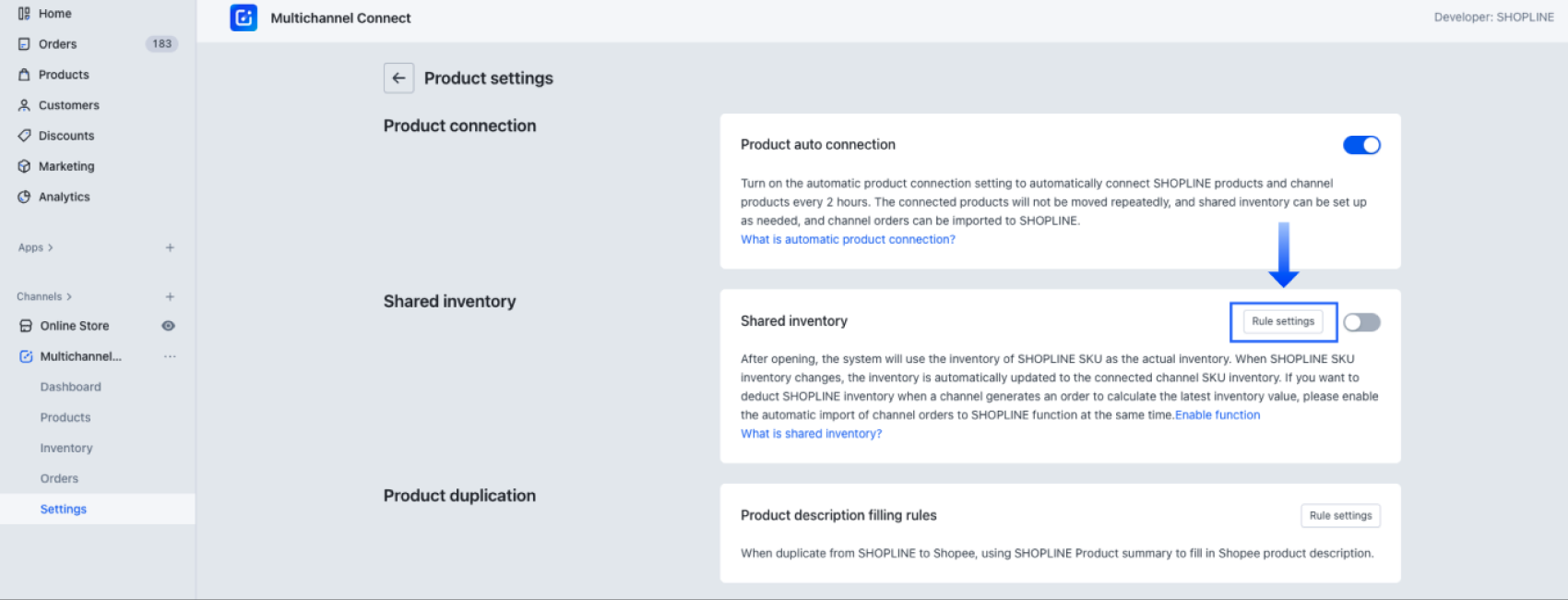The image size is (1568, 600).
Task: Expand the Channels section chevron
Action: (69, 296)
